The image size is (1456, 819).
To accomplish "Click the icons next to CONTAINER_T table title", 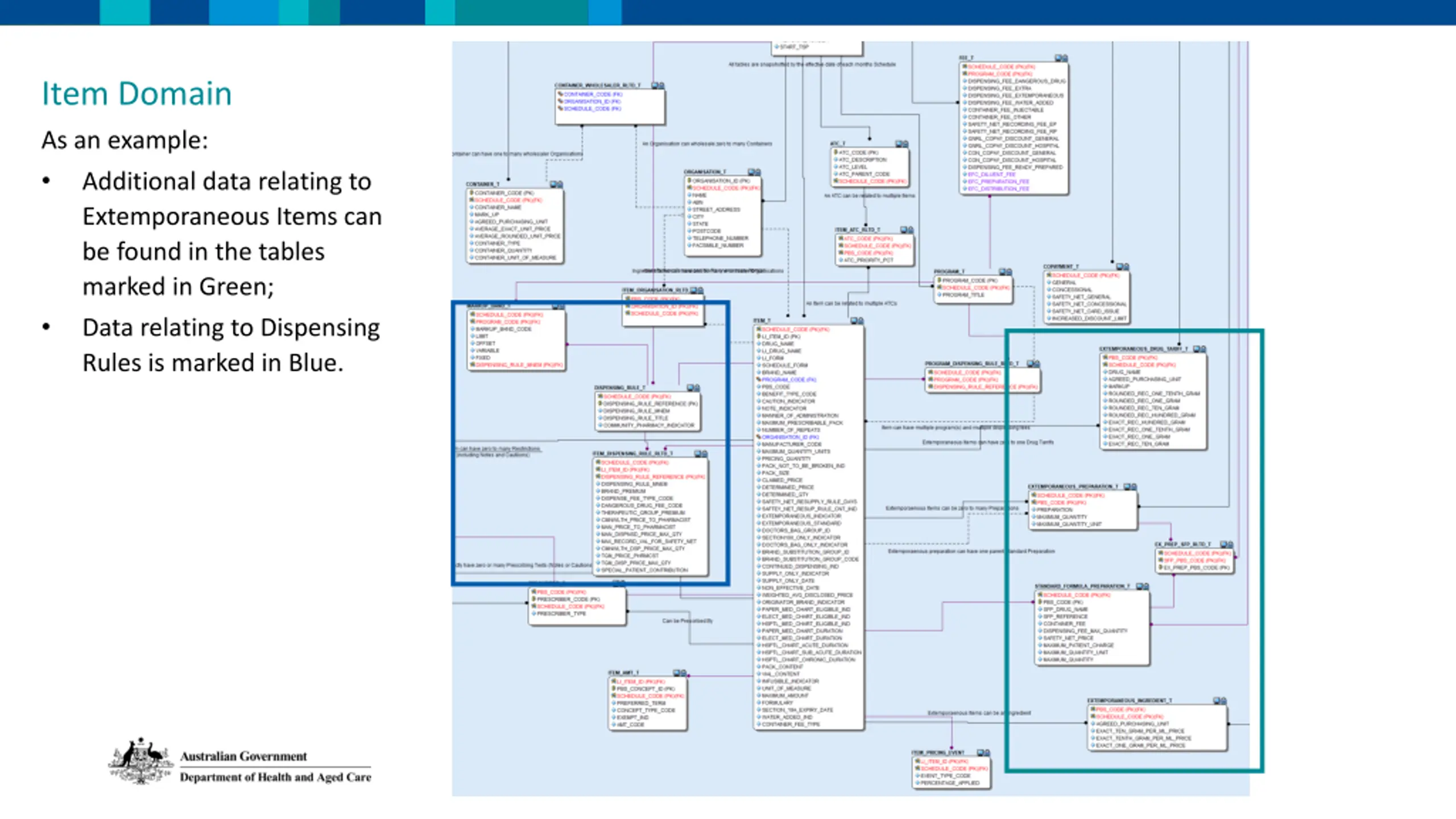I will [x=556, y=184].
